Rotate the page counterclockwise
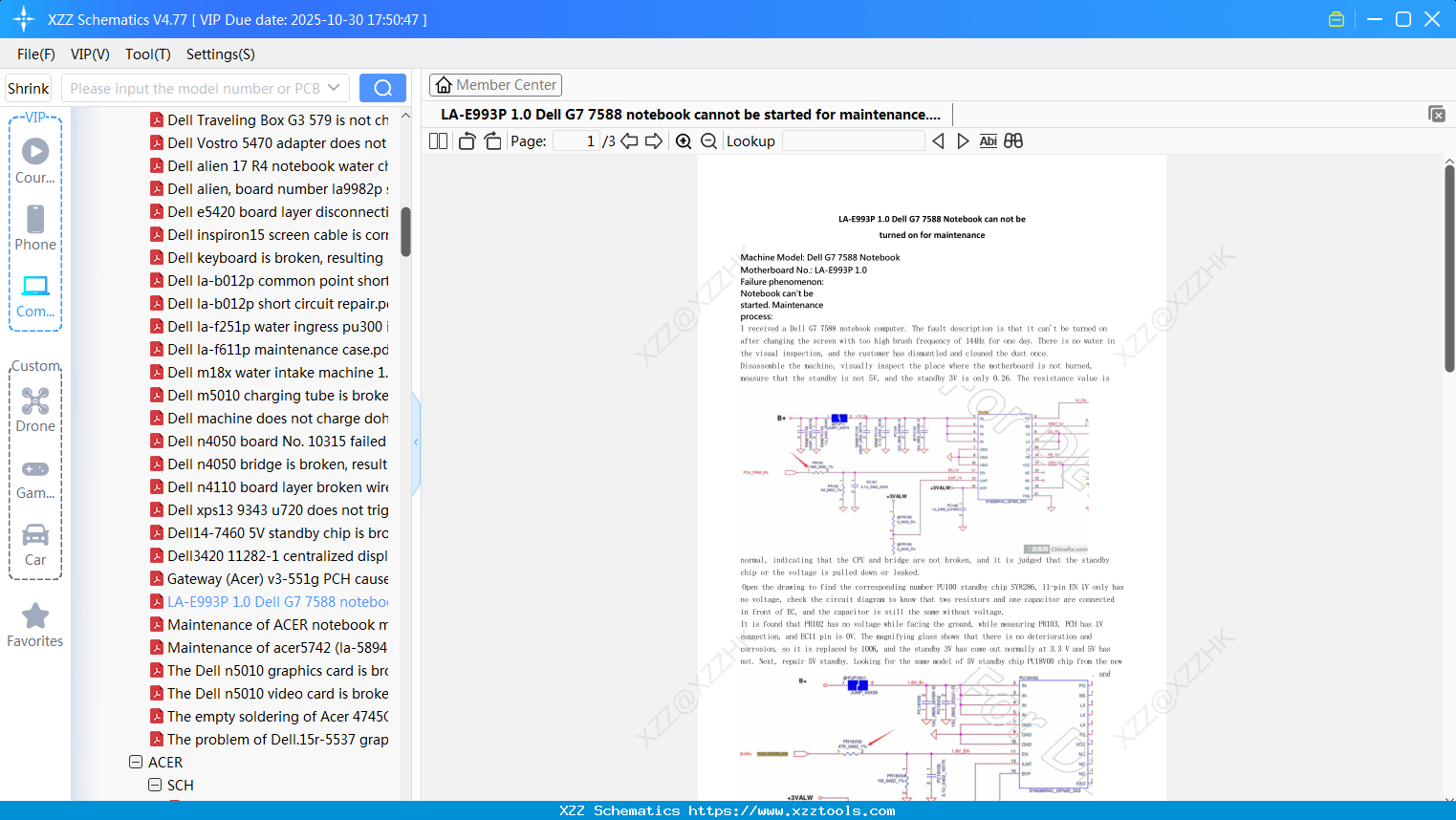The height and width of the screenshot is (820, 1456). [467, 141]
